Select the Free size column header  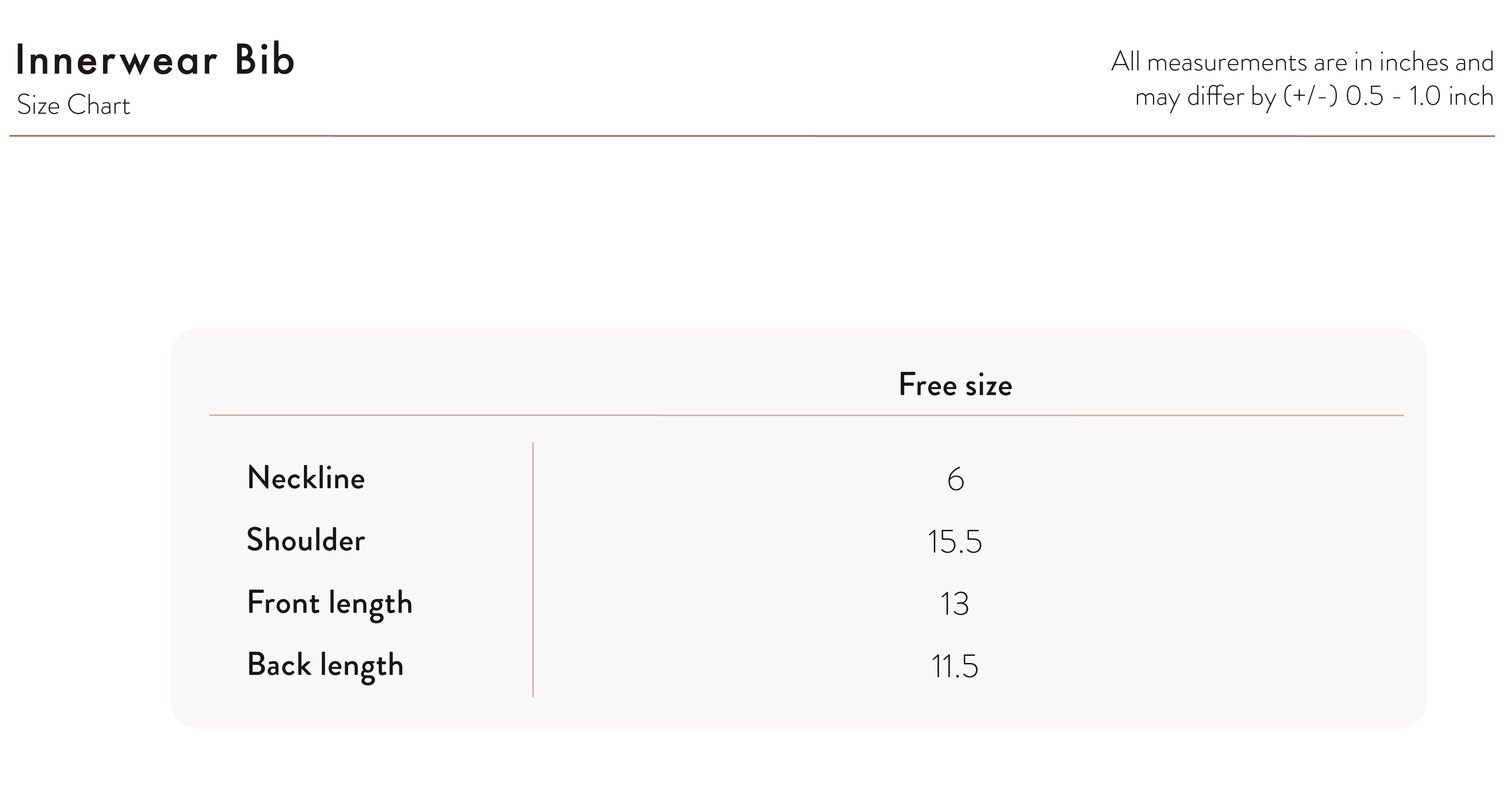pos(955,385)
